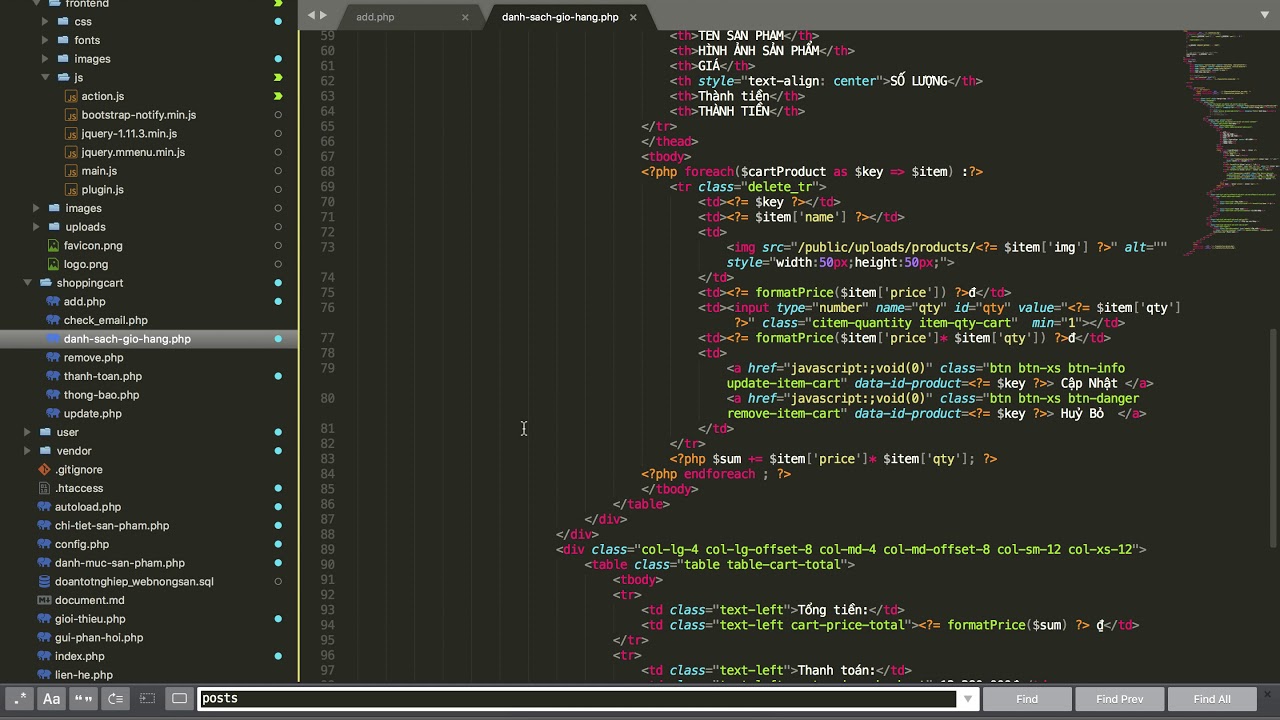Click the image file icon for logo.png

coord(53,264)
